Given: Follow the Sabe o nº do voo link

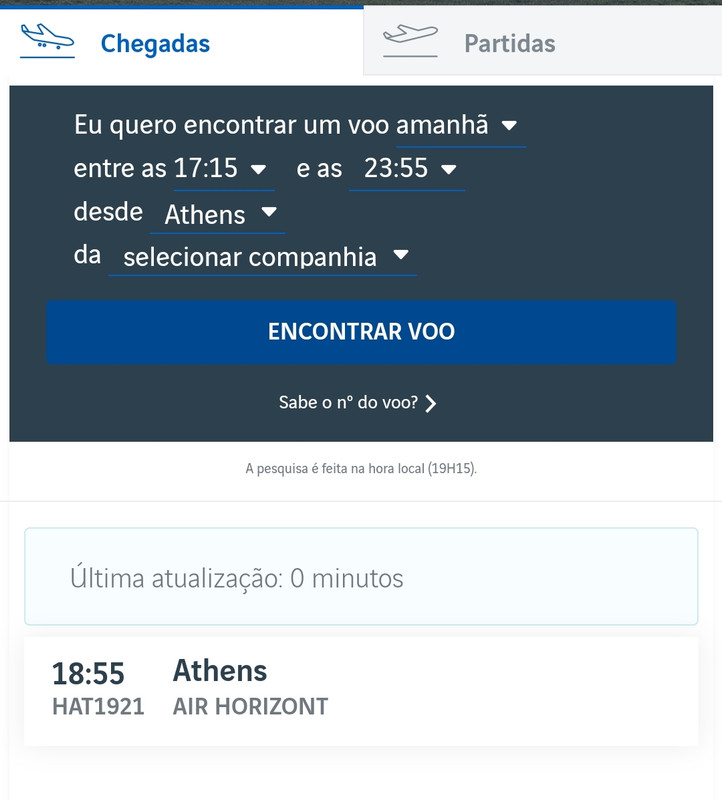Looking at the screenshot, I should click(x=348, y=403).
